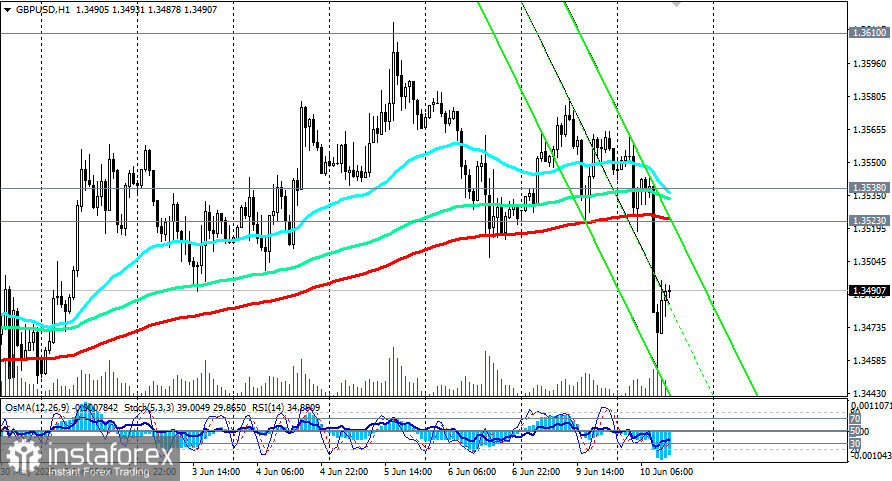This screenshot has height=481, width=892.
Task: Click the 3 Jun 14:00 time label
Action: [216, 472]
